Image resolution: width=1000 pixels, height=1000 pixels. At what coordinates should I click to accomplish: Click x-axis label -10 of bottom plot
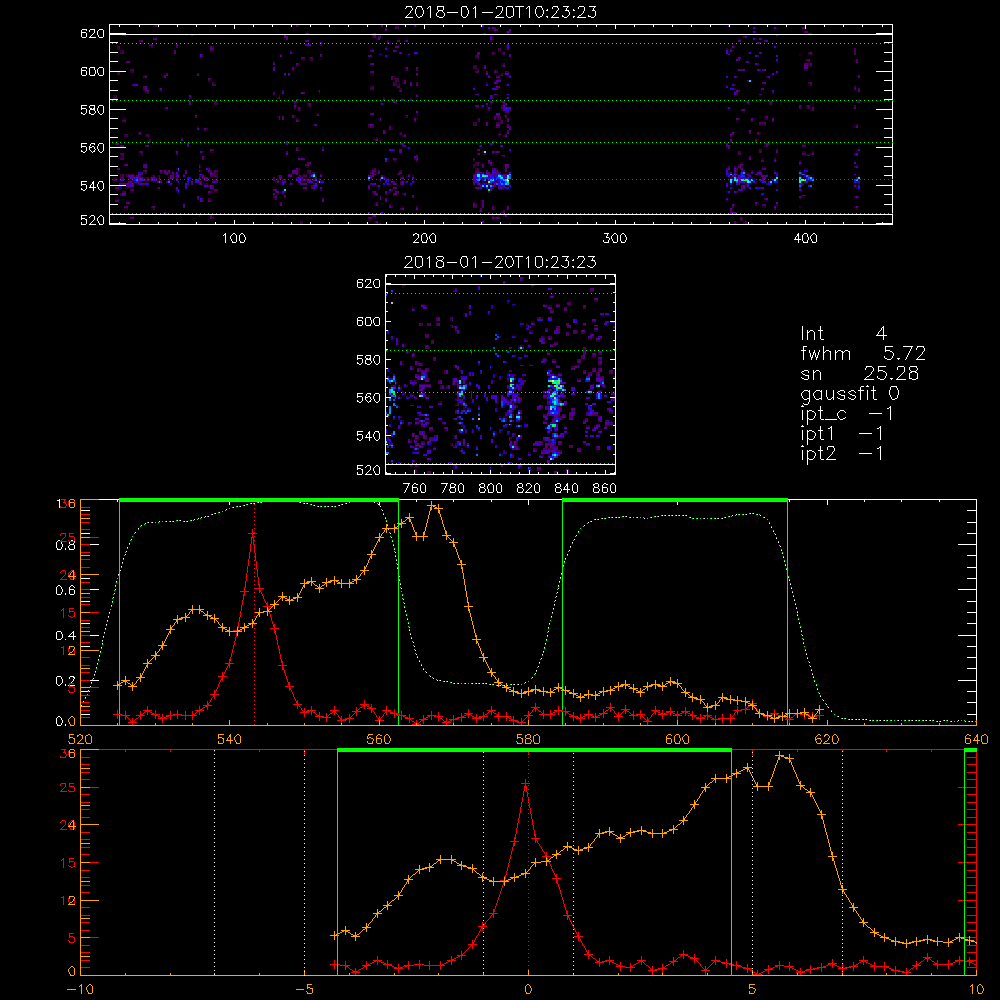(80, 990)
